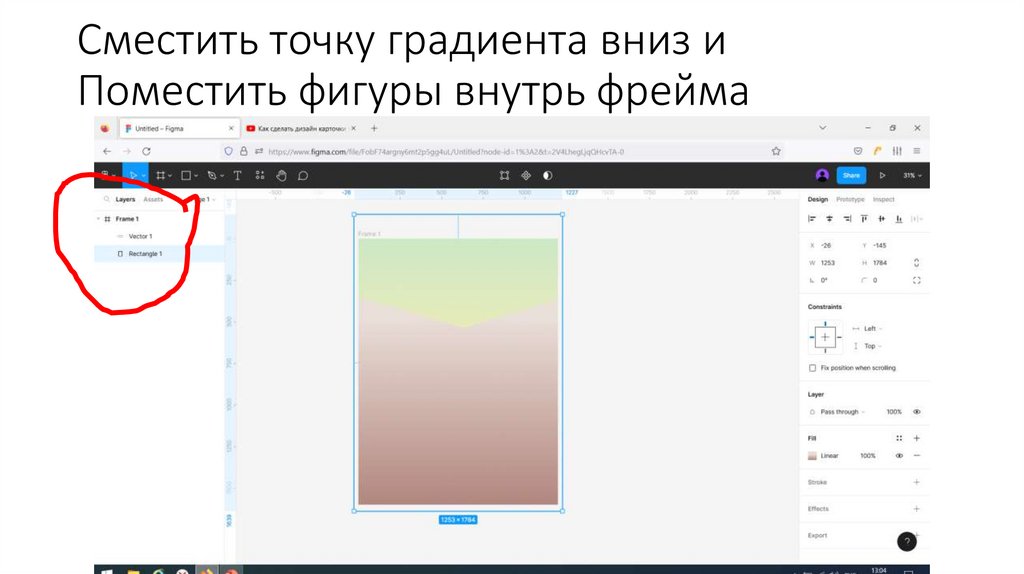Select the Text tool

click(x=238, y=176)
